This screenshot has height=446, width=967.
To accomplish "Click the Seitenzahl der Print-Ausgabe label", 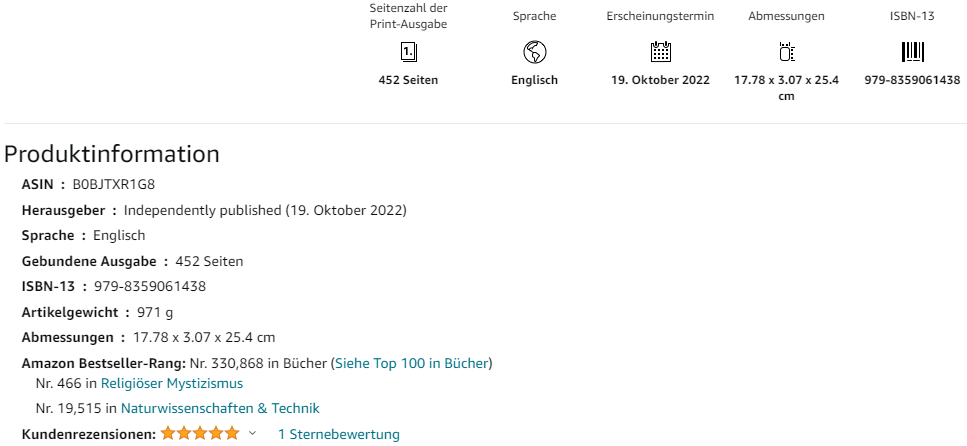I will 408,17.
